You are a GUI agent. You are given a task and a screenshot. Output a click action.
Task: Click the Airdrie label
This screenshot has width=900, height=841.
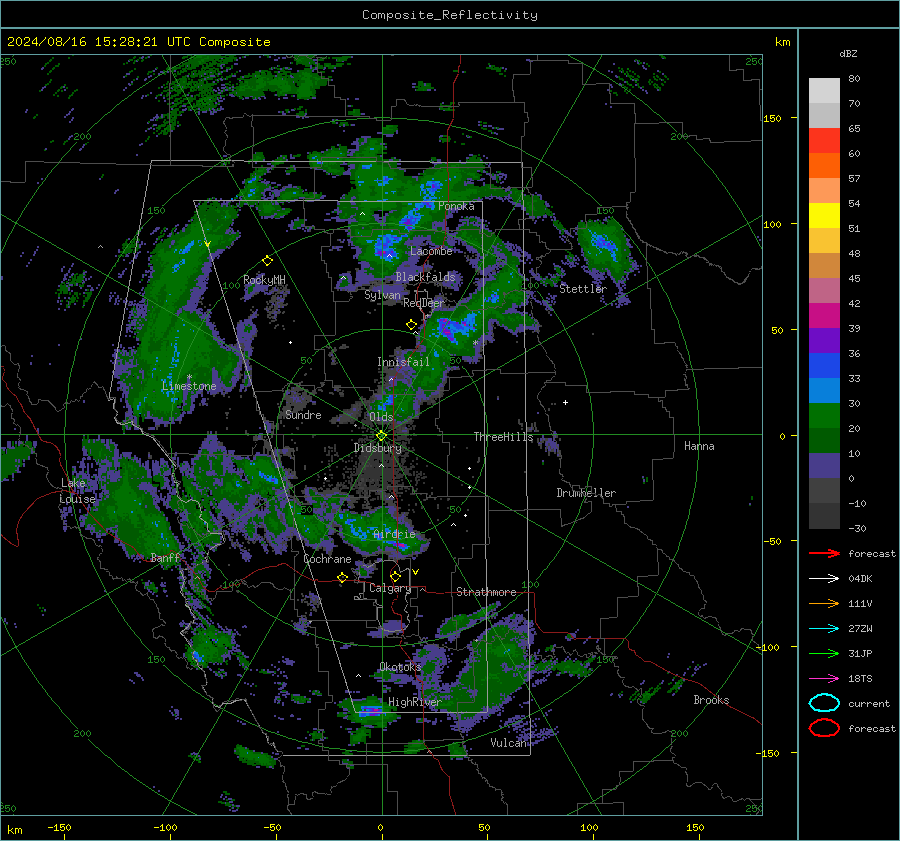tap(394, 534)
